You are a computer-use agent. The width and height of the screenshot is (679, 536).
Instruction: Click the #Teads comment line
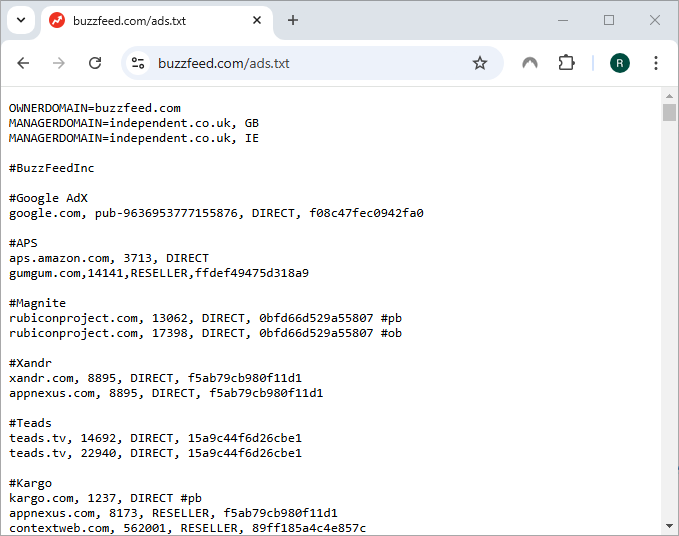click(30, 423)
